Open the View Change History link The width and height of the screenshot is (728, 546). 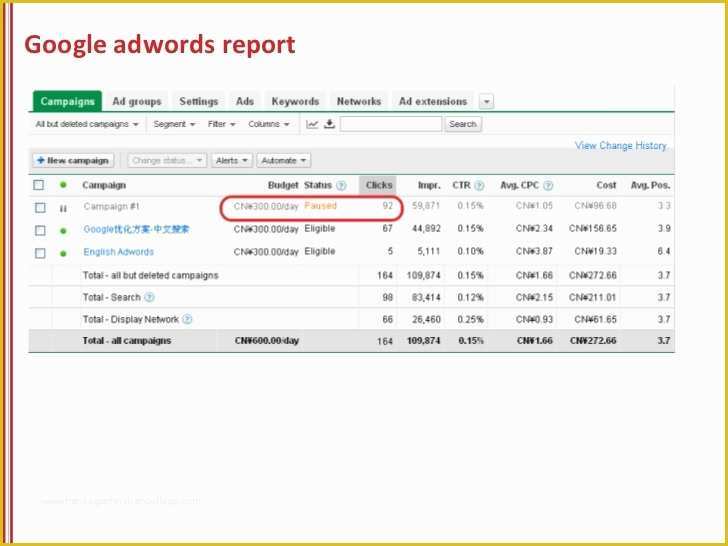pos(621,146)
